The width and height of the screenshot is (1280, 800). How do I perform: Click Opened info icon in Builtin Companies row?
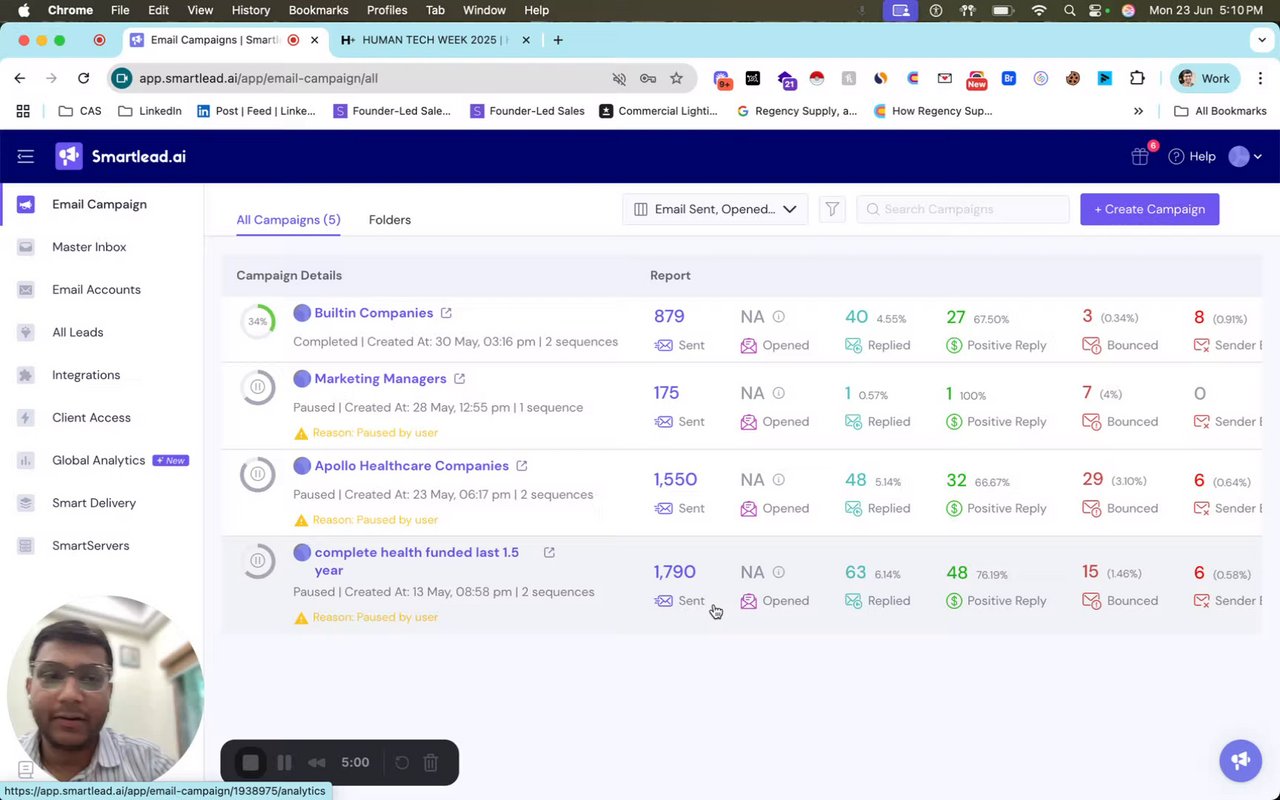click(x=778, y=317)
